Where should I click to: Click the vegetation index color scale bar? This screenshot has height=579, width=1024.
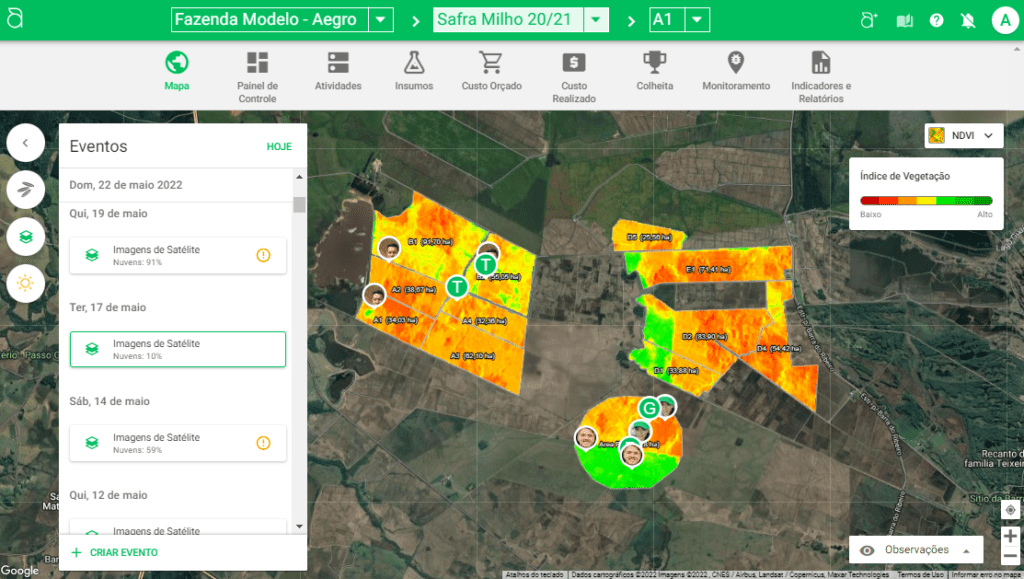pyautogui.click(x=926, y=201)
